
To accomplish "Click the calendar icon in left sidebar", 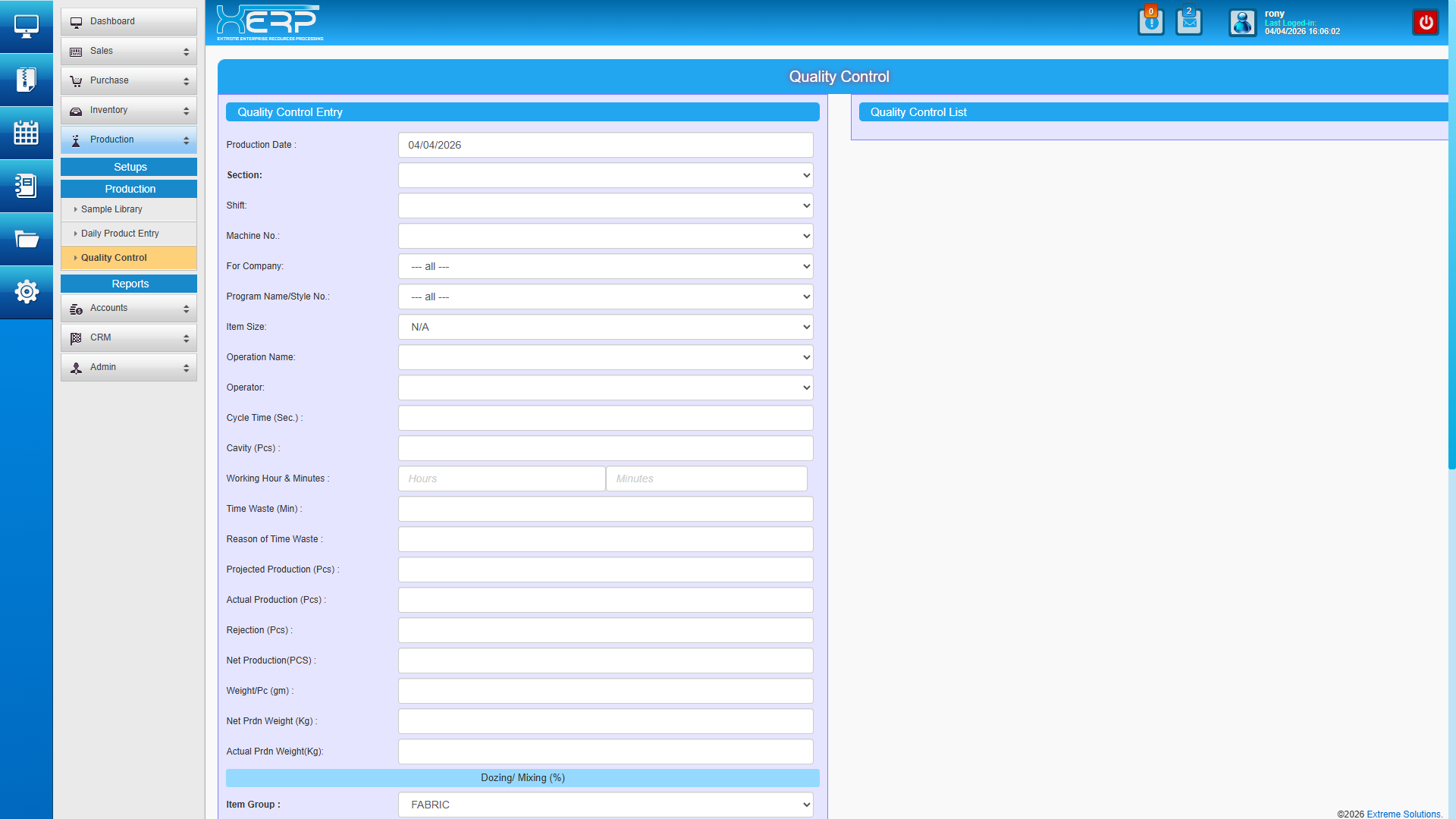I will (x=26, y=133).
